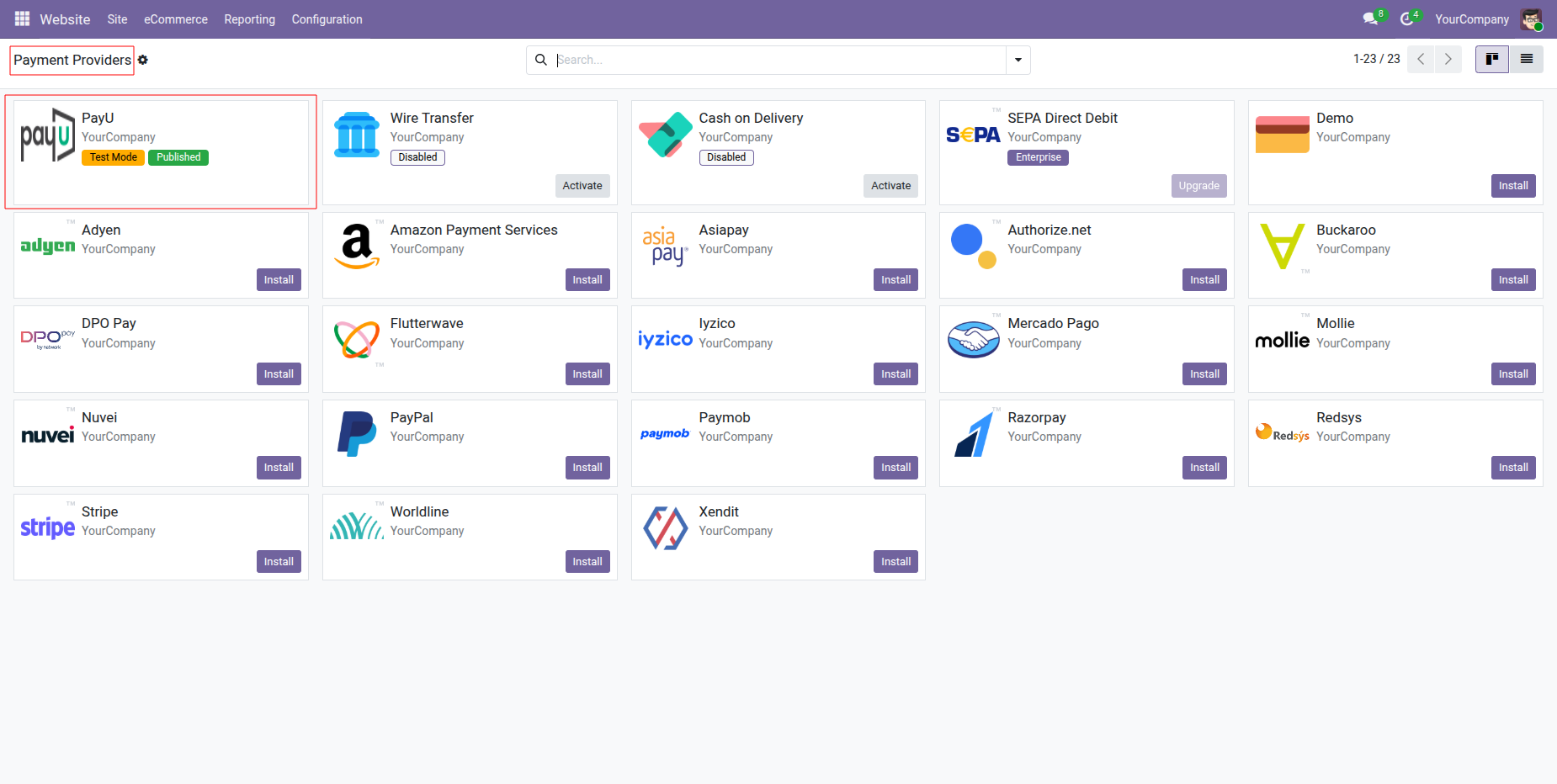Open the messages conversation icon
Viewport: 1557px width, 784px height.
(x=1370, y=19)
